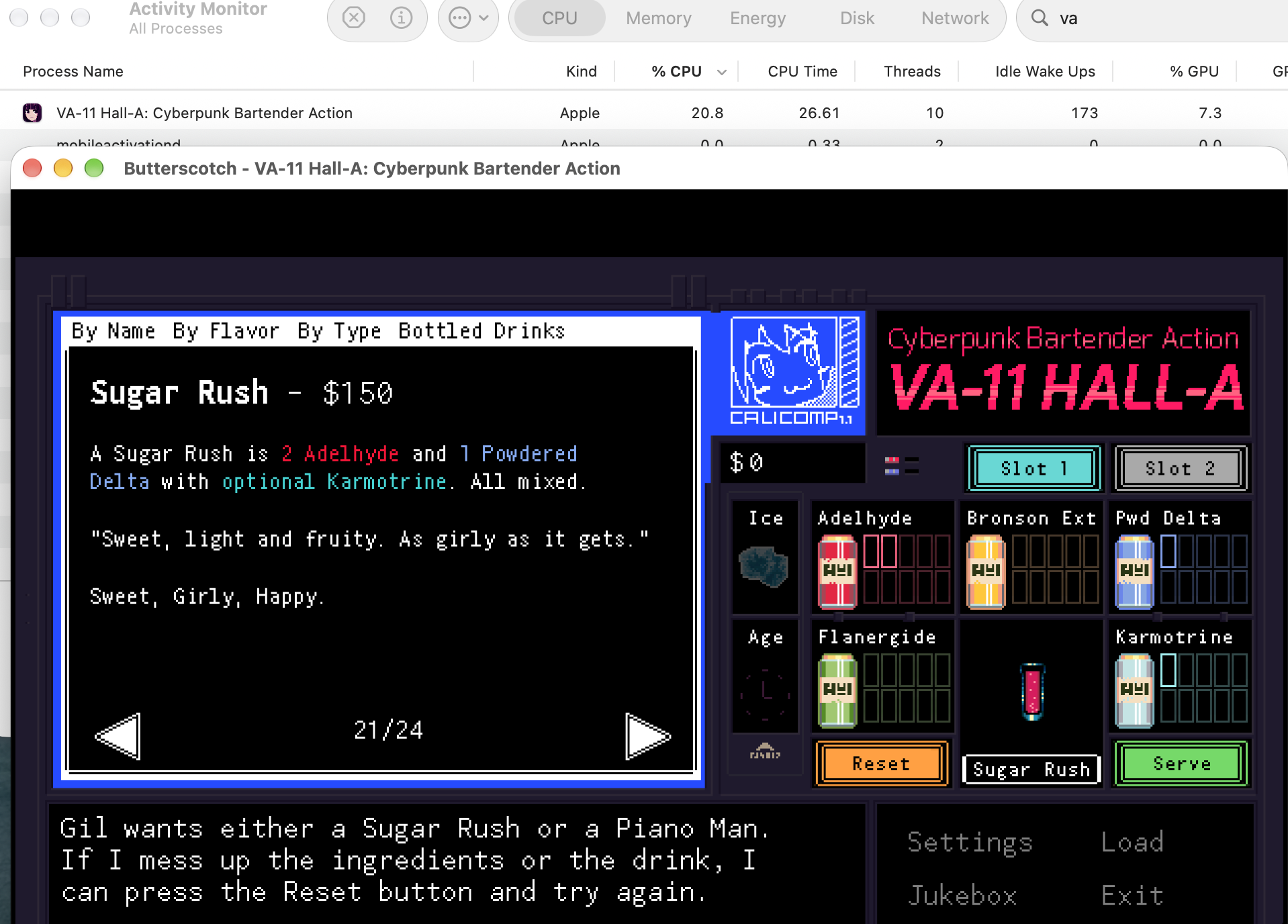Click the Pwd Delta can icon

(x=1134, y=572)
